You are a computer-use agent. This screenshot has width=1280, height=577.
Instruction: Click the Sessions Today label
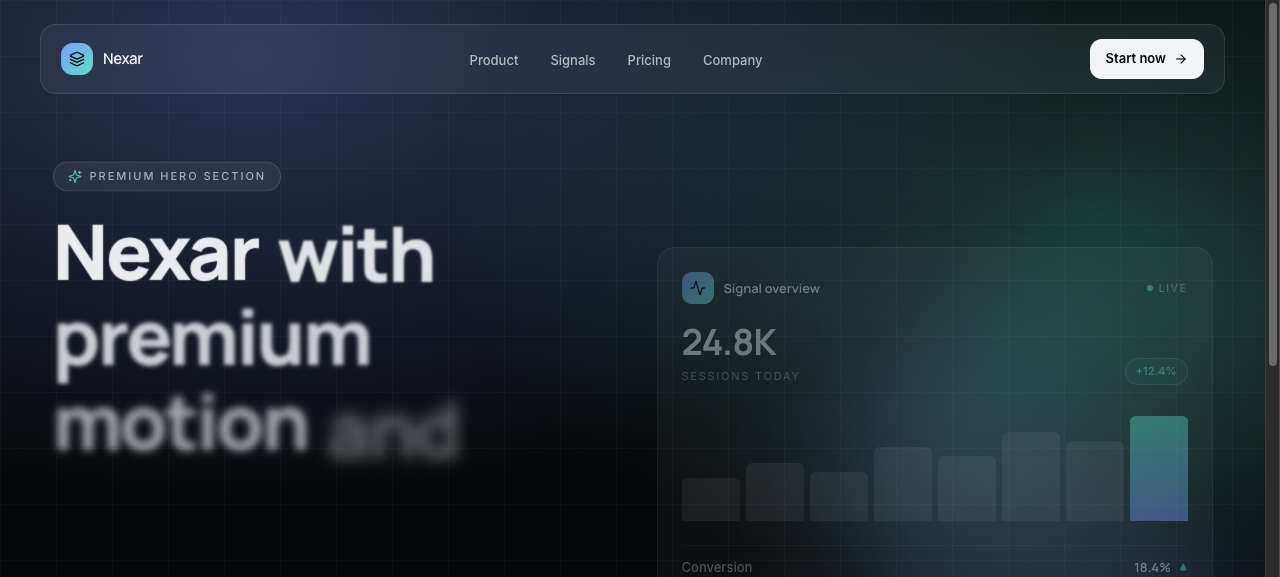(741, 376)
